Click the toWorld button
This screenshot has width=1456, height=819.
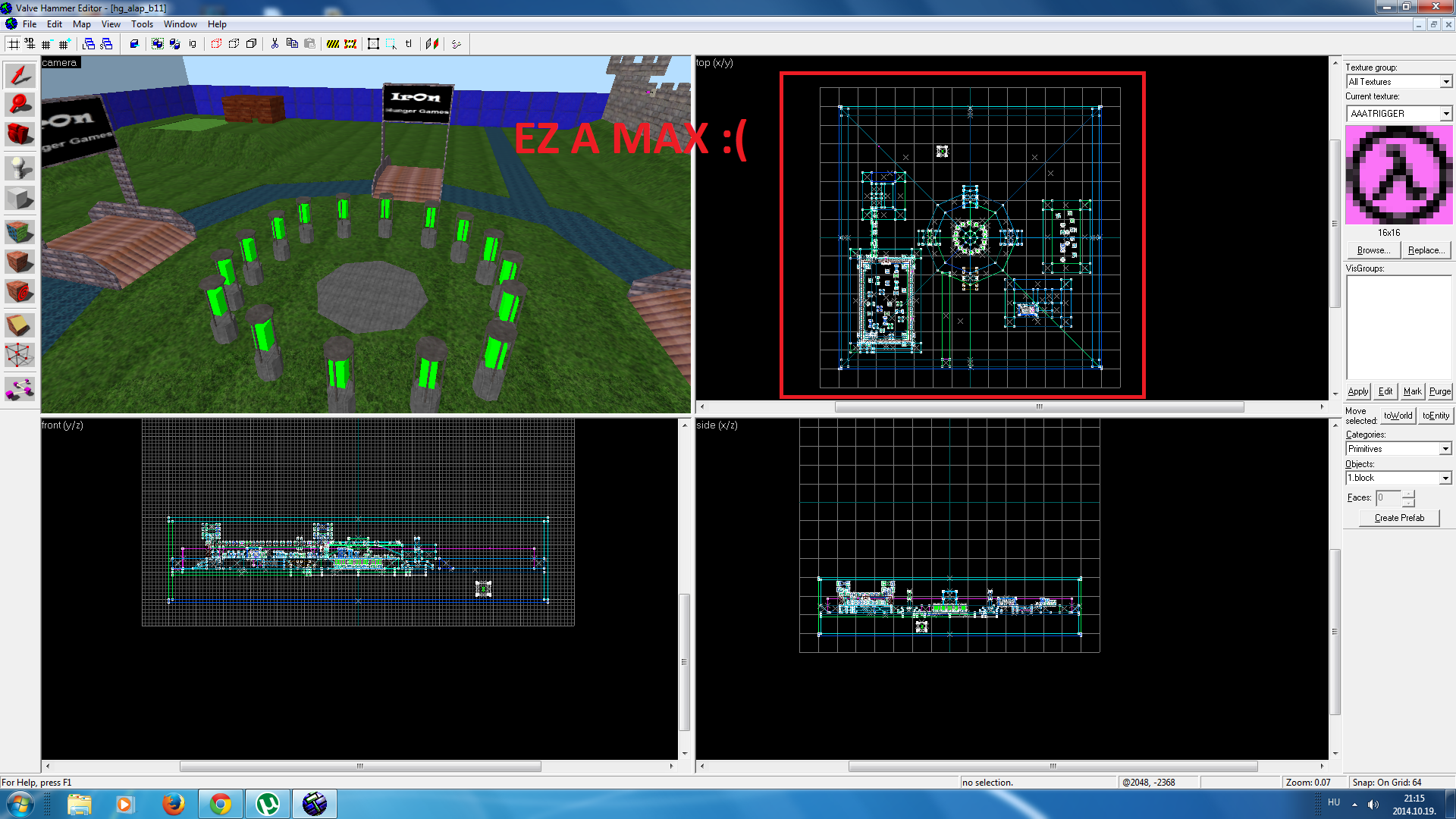coord(1398,416)
